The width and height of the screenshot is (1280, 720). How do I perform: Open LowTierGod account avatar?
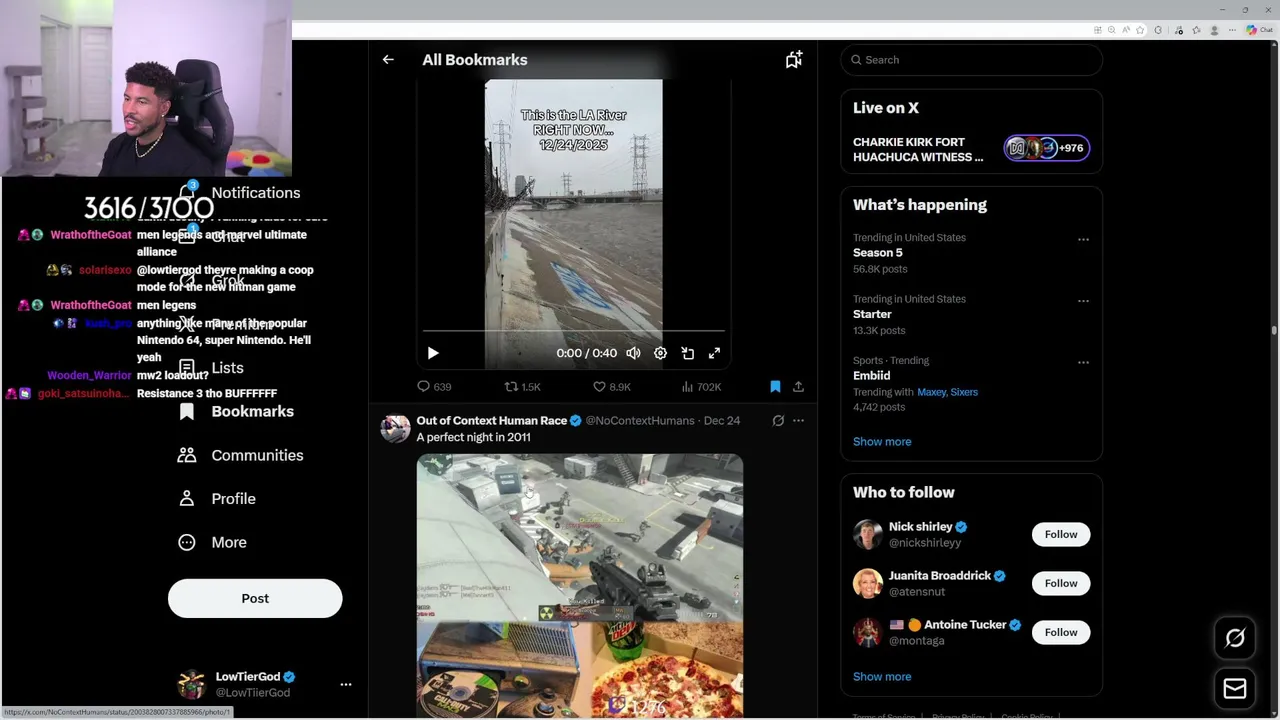(191, 685)
